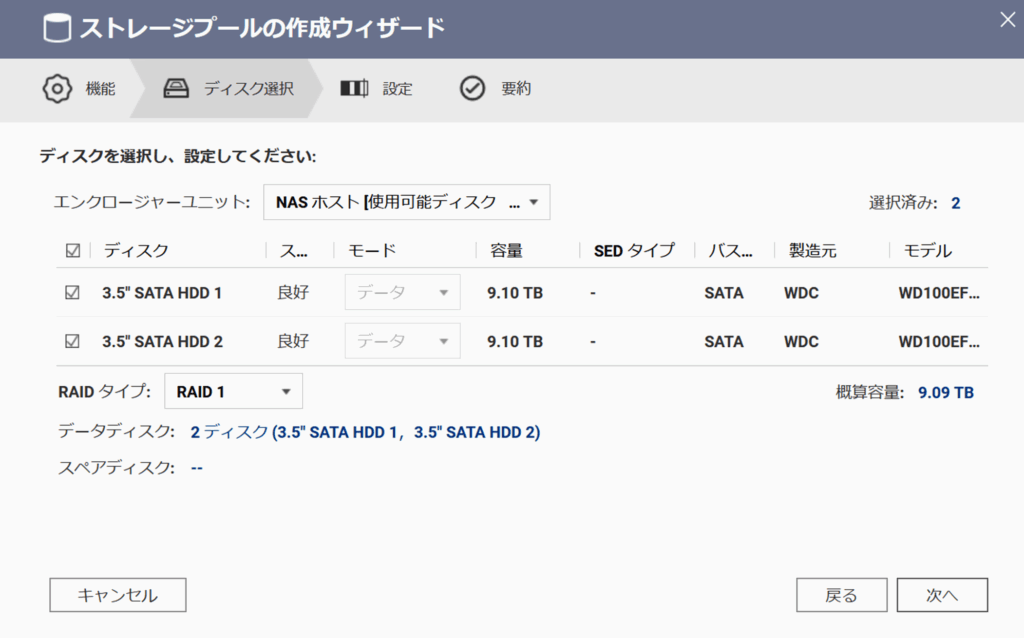Click the データディスク 2 ディスク summary text
The height and width of the screenshot is (638, 1024).
pyautogui.click(x=365, y=432)
